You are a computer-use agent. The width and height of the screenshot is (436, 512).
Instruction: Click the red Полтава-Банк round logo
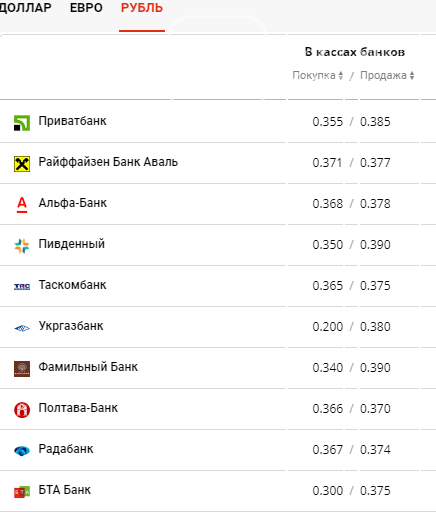click(x=22, y=410)
